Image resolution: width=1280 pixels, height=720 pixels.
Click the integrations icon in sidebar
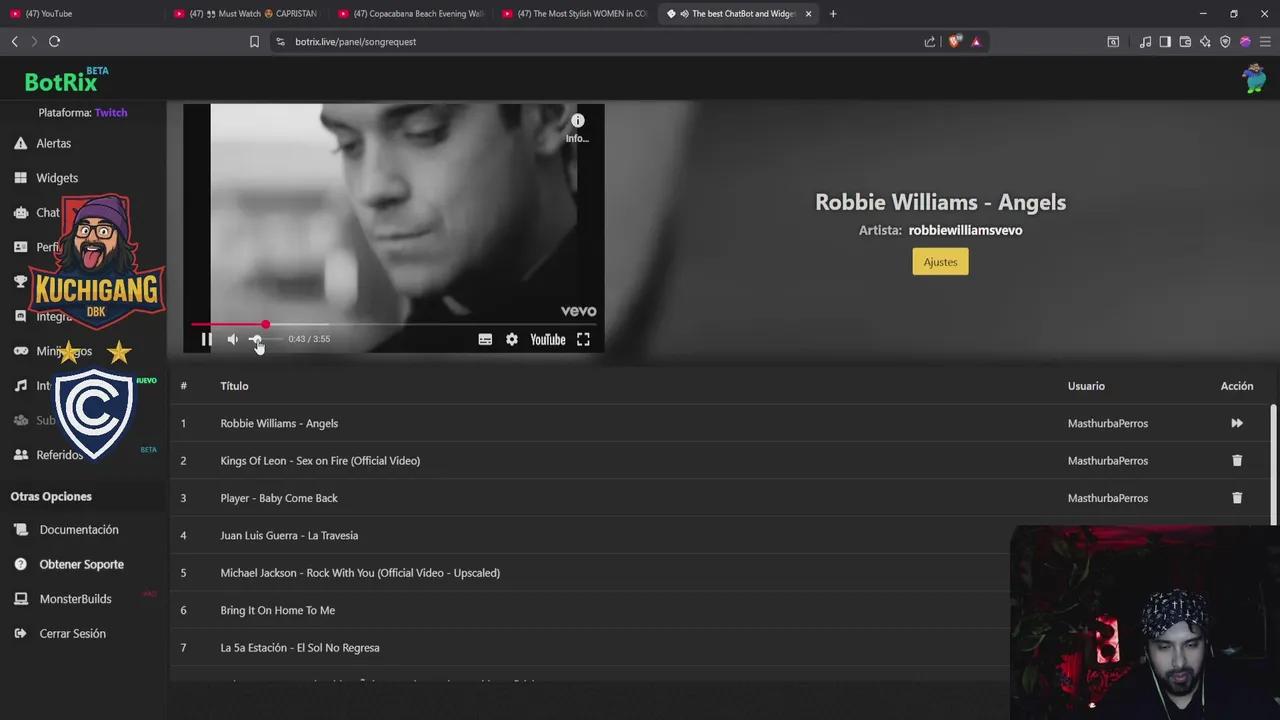point(20,316)
